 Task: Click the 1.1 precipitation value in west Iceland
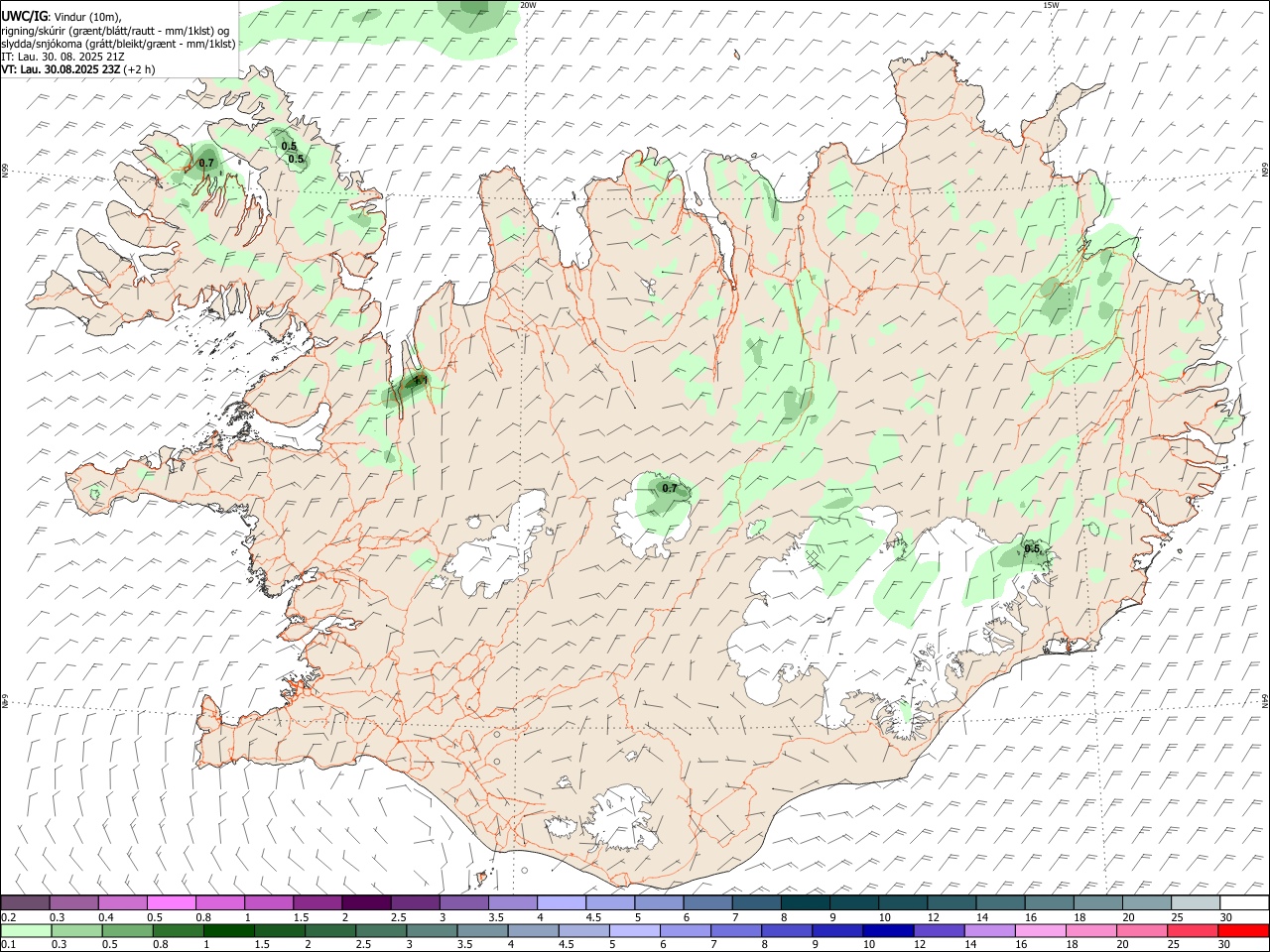pyautogui.click(x=420, y=380)
